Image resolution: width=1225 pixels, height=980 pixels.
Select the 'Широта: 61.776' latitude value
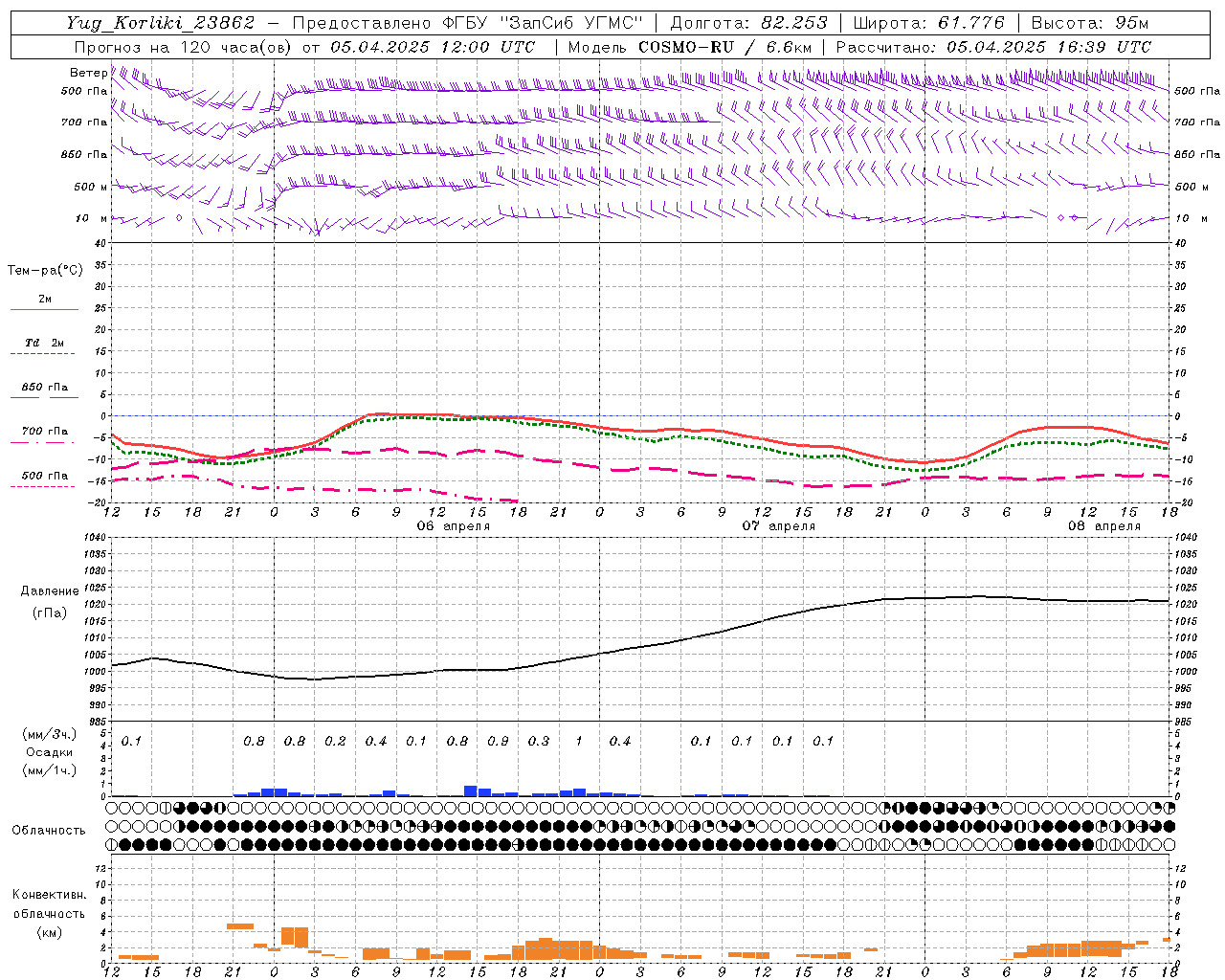coord(928,23)
